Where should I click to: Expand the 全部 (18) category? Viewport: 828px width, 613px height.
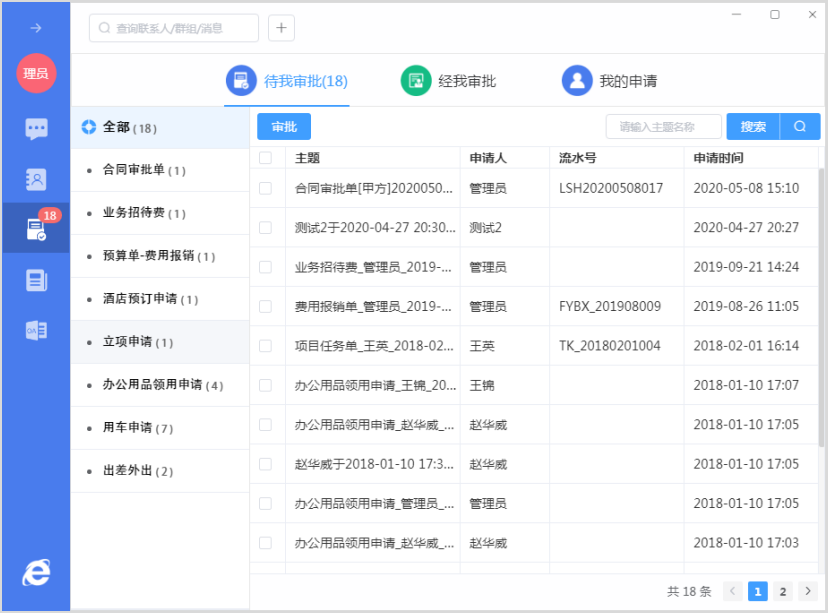tap(120, 127)
